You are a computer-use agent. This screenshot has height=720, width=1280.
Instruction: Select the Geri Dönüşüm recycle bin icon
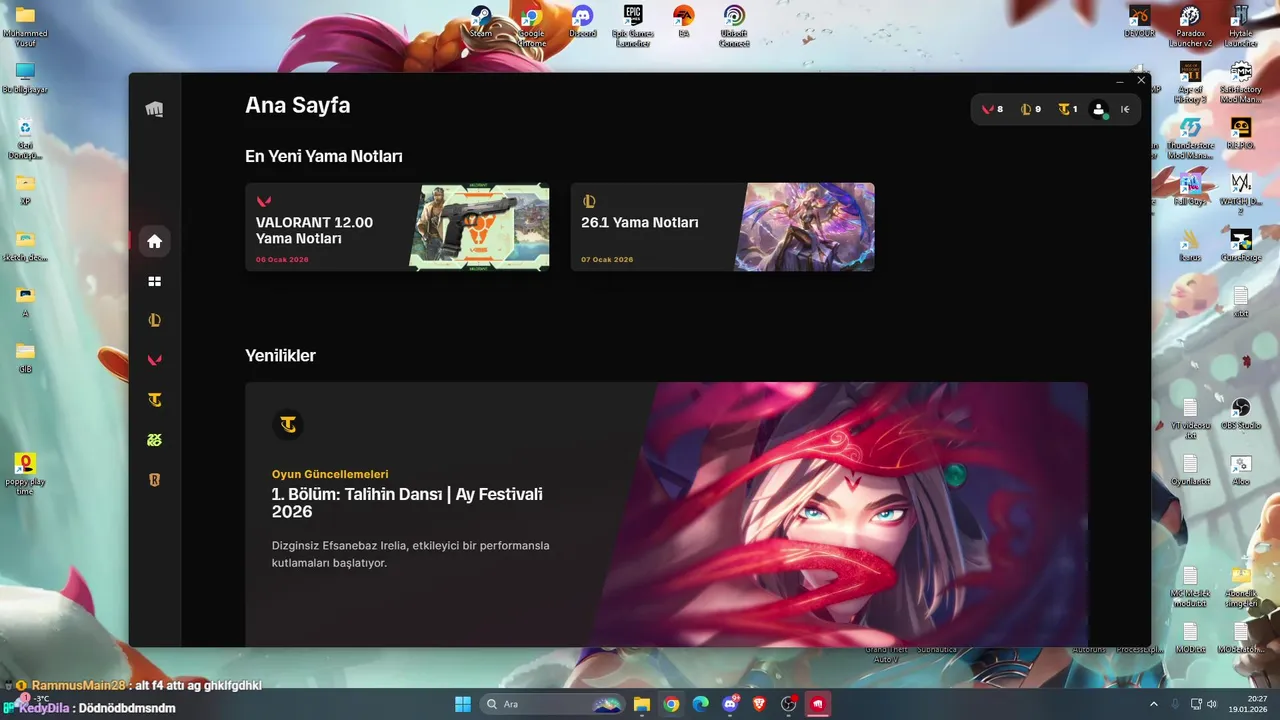25,138
